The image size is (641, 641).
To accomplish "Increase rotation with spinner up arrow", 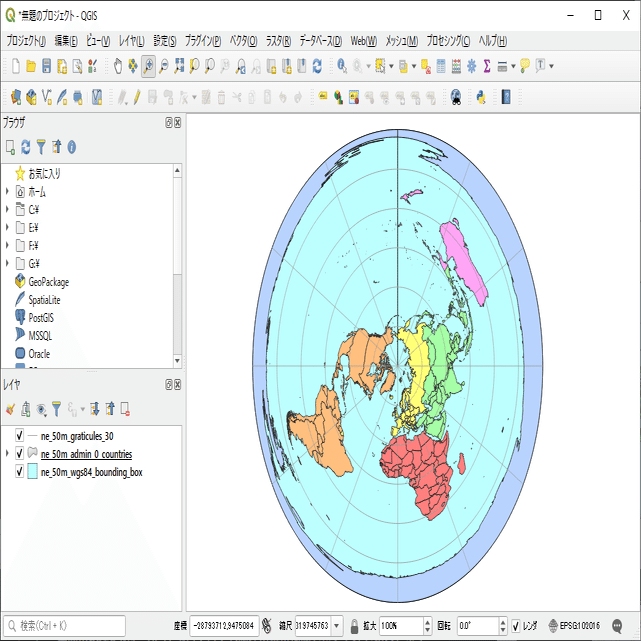I will pyautogui.click(x=503, y=621).
